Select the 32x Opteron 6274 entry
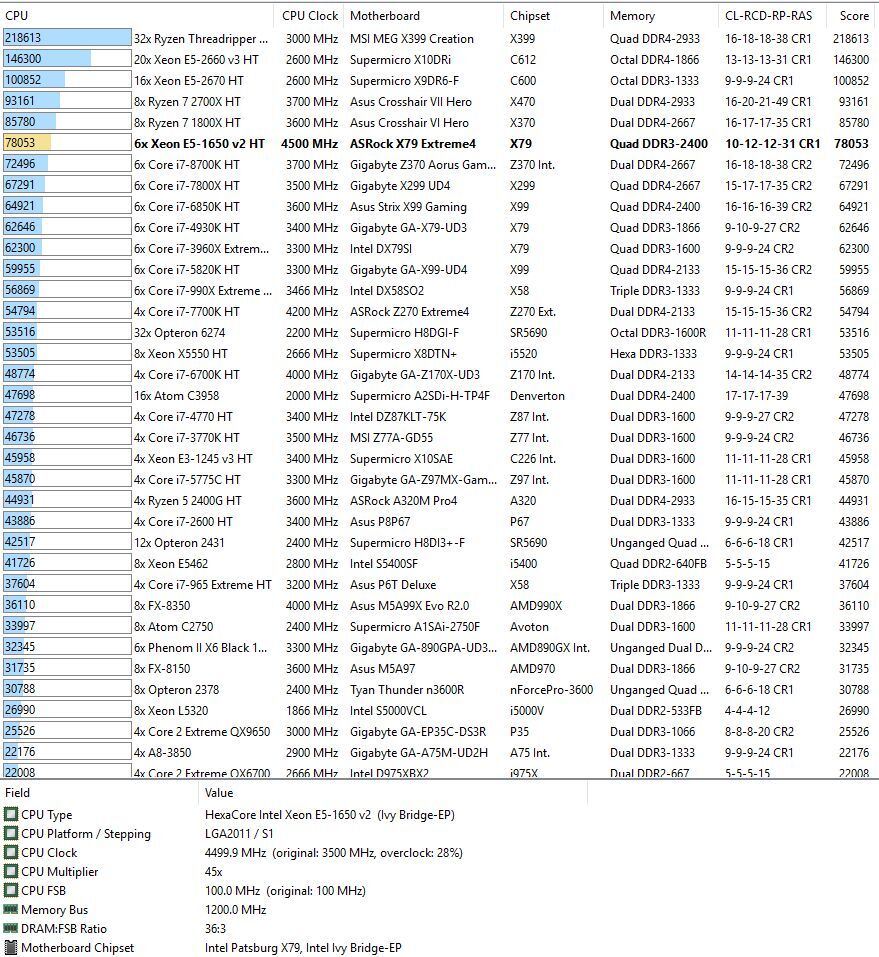The width and height of the screenshot is (879, 957). click(179, 333)
